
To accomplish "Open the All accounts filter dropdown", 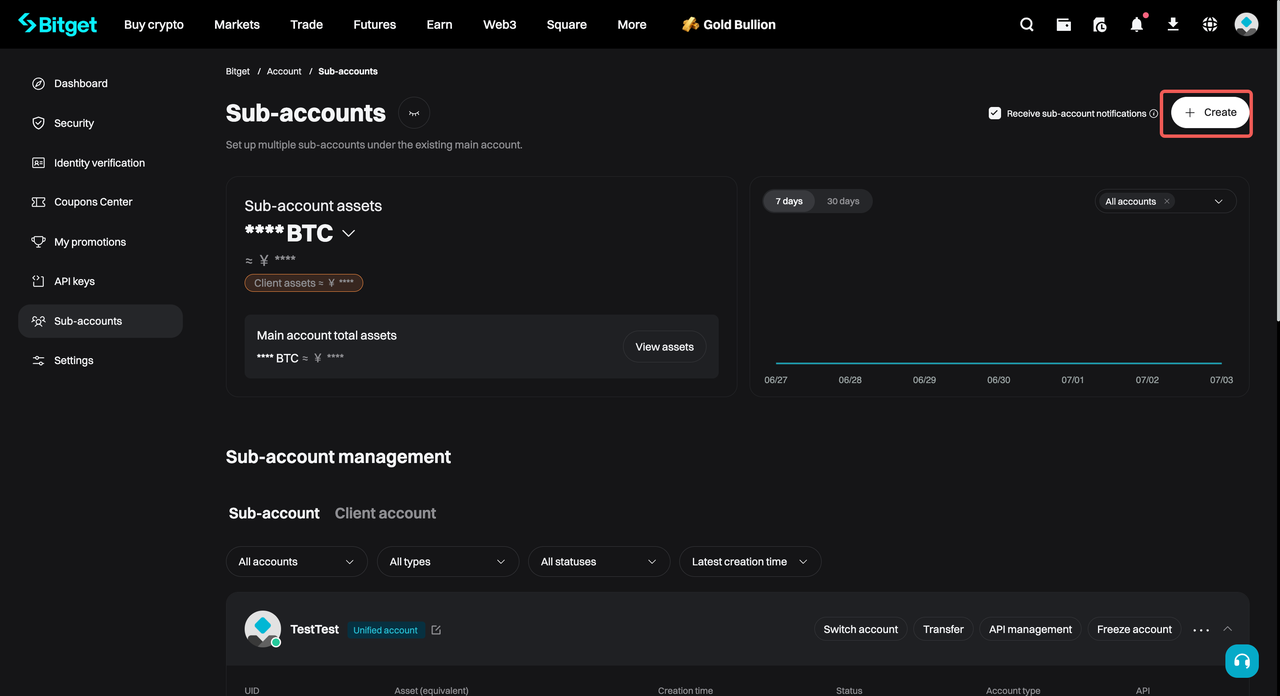I will (x=296, y=562).
